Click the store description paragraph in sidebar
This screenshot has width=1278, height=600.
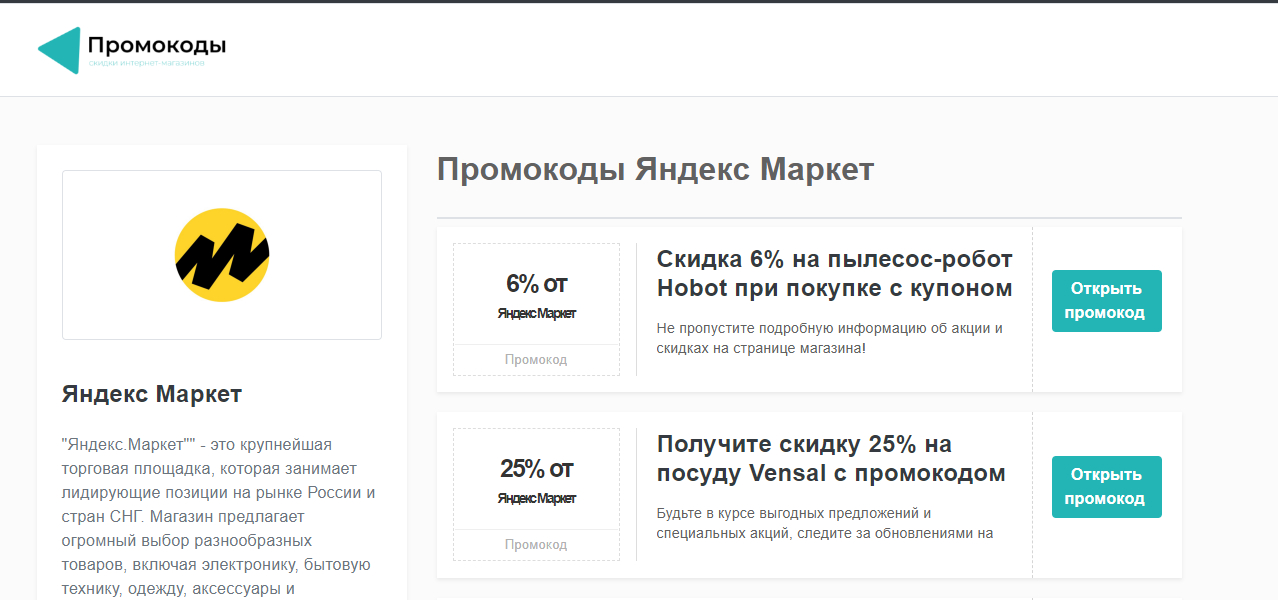[x=220, y=516]
